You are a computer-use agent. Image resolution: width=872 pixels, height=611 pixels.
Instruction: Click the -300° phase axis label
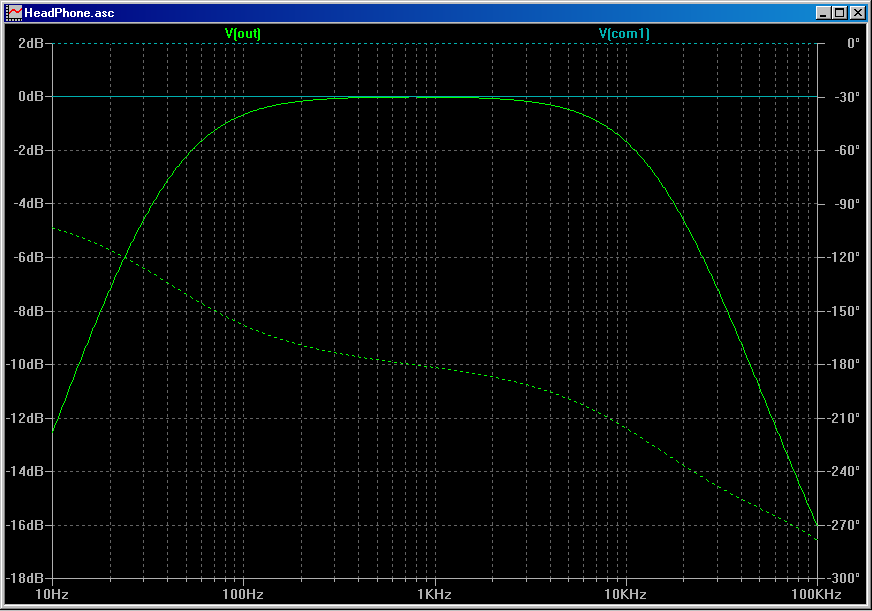coord(844,578)
